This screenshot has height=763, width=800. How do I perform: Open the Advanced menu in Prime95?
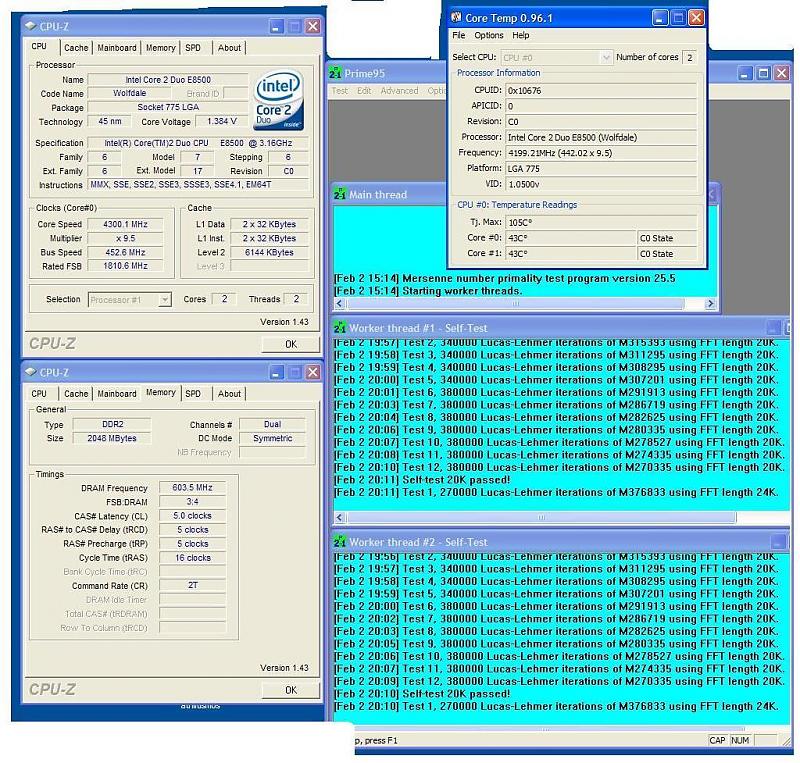399,90
